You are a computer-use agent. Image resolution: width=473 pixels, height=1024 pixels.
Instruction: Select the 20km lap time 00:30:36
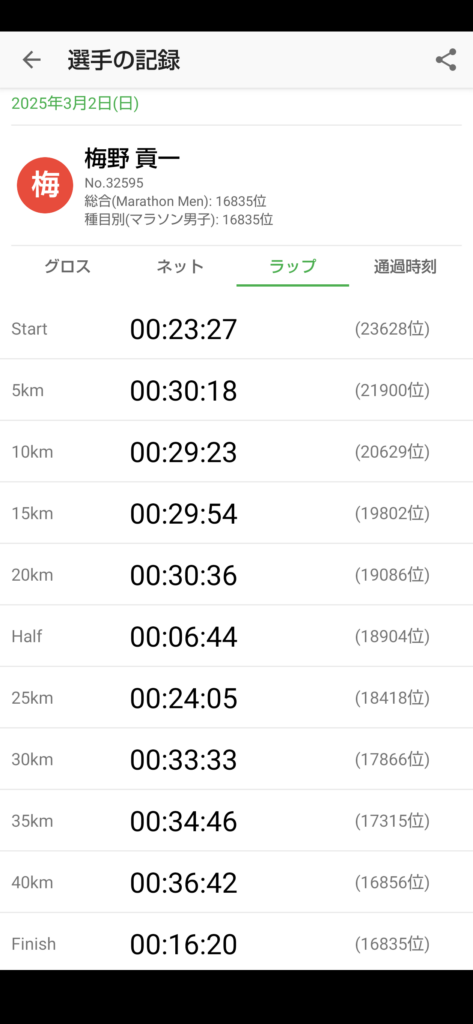point(184,575)
